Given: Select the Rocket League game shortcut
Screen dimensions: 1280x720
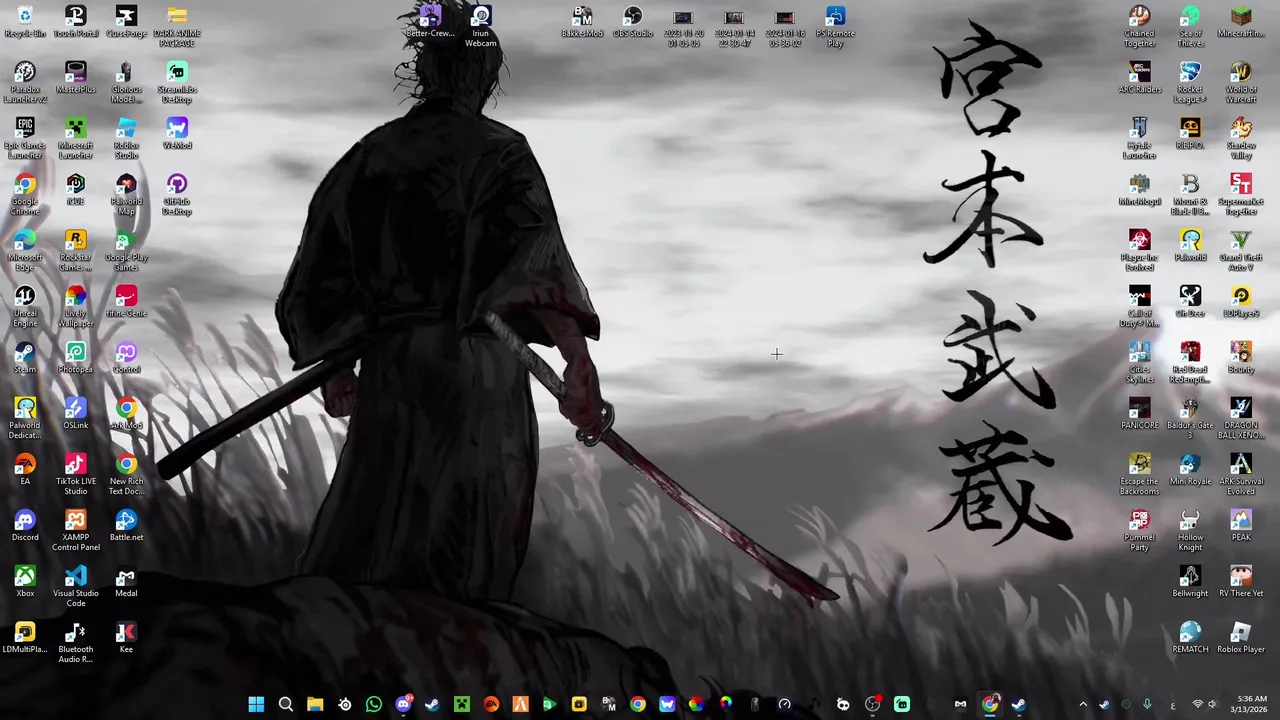Looking at the screenshot, I should pyautogui.click(x=1190, y=83).
